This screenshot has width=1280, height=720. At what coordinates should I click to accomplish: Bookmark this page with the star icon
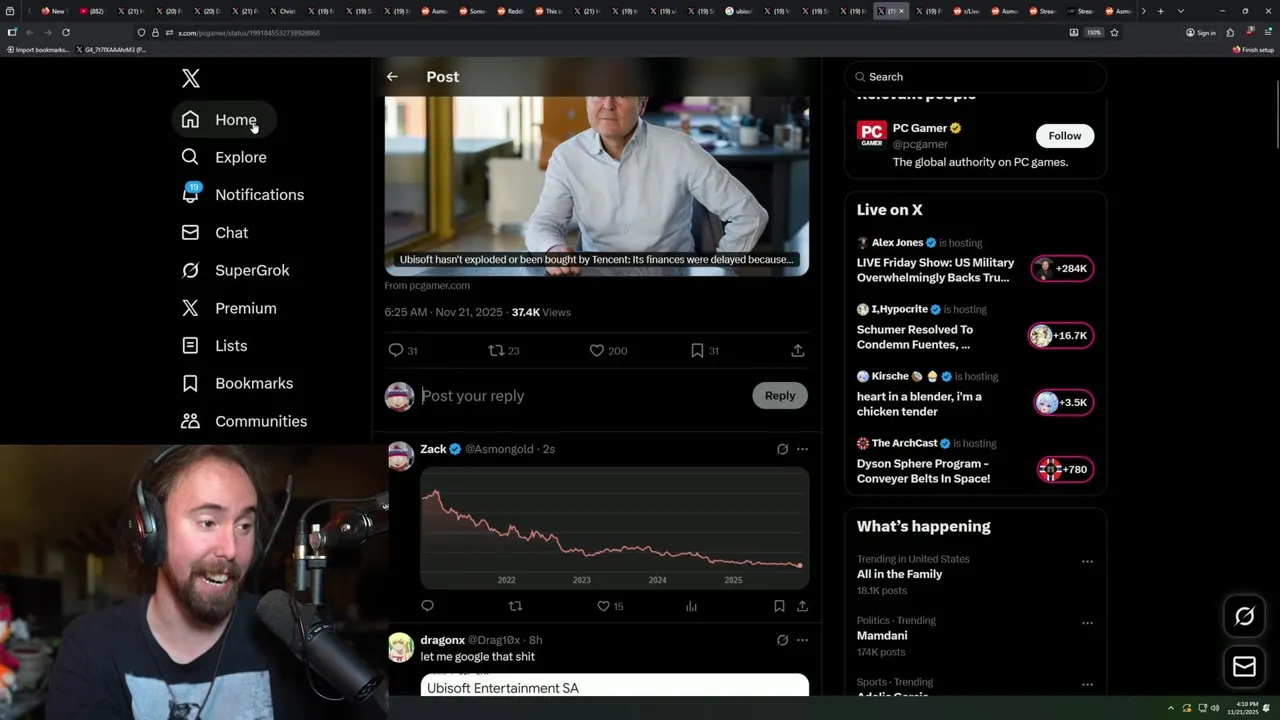pos(1114,32)
